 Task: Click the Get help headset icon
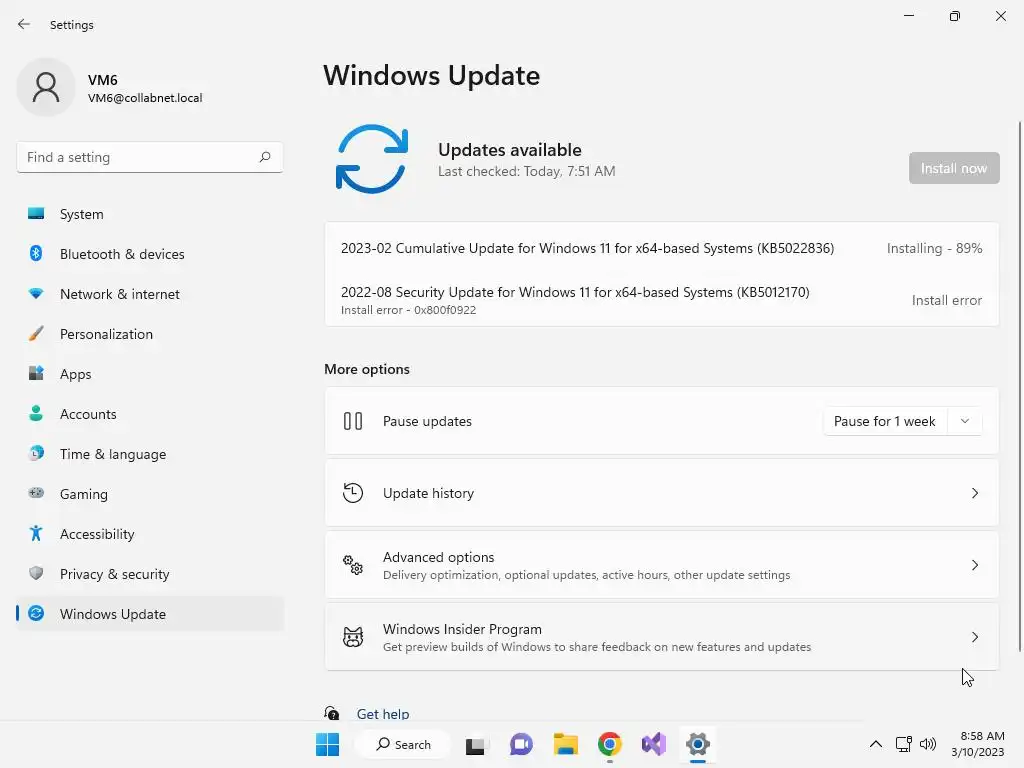[332, 713]
